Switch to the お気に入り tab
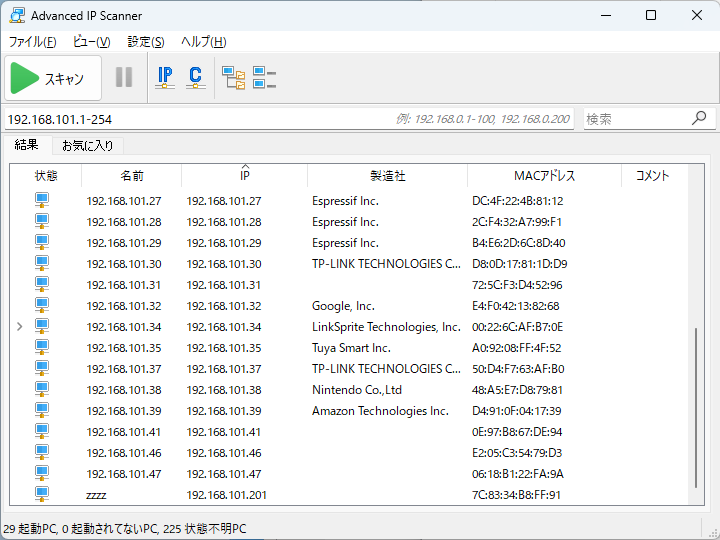 click(88, 146)
